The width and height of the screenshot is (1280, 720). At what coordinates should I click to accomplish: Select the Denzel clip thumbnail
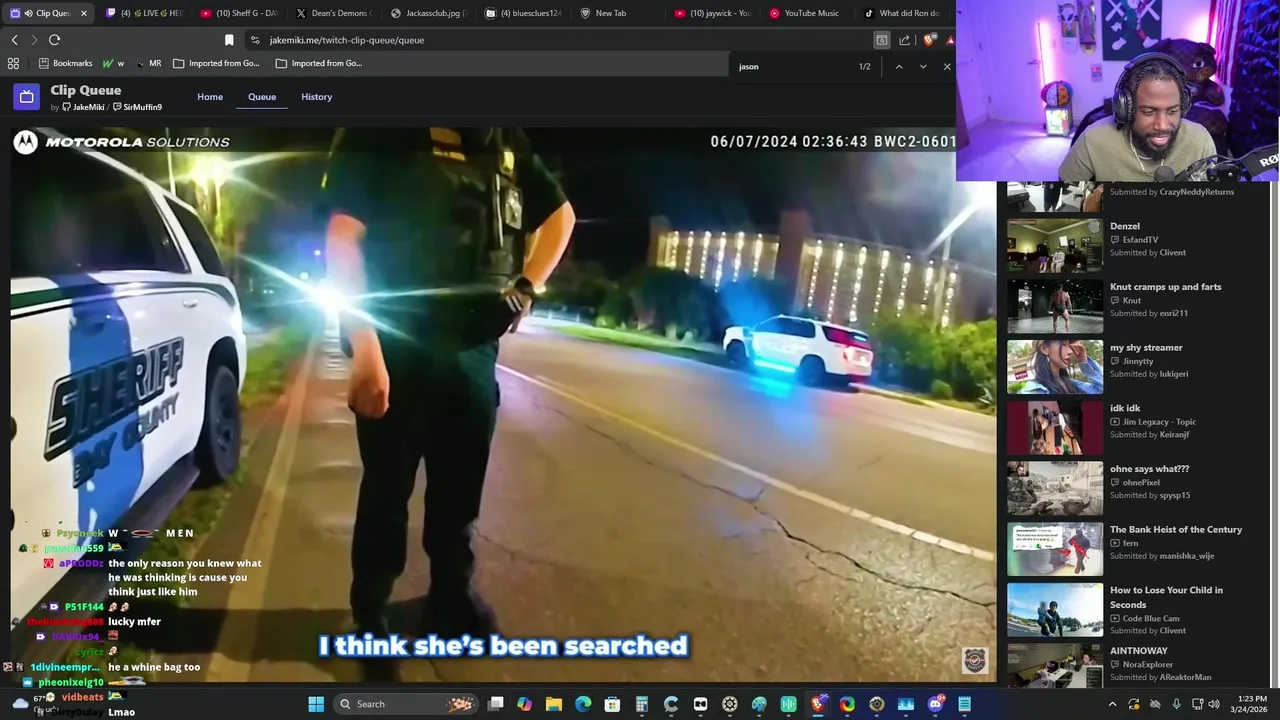1055,245
